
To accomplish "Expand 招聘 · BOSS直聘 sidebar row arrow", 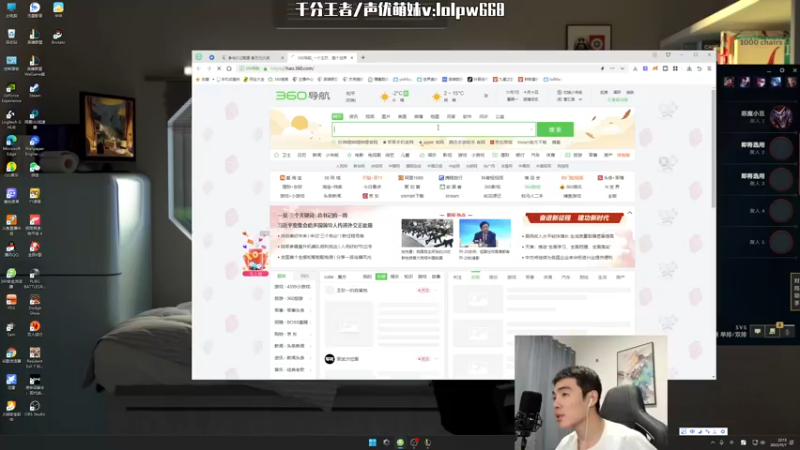I will (310, 322).
